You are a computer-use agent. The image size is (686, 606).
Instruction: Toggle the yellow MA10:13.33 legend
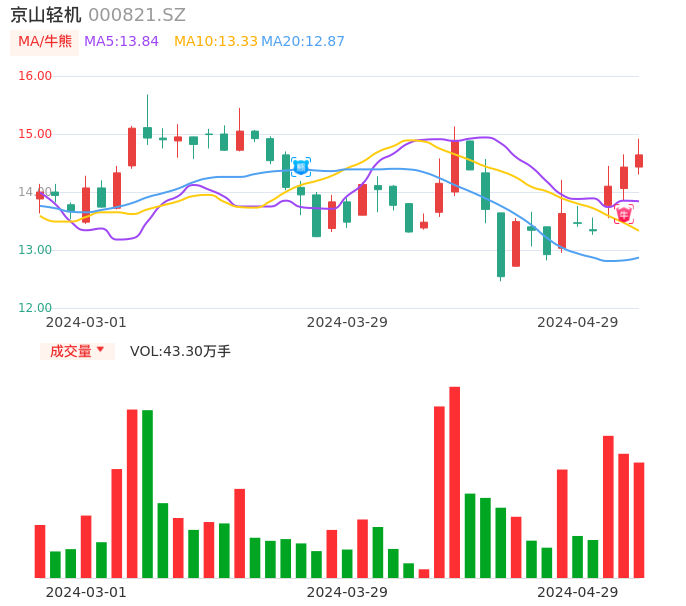point(215,42)
